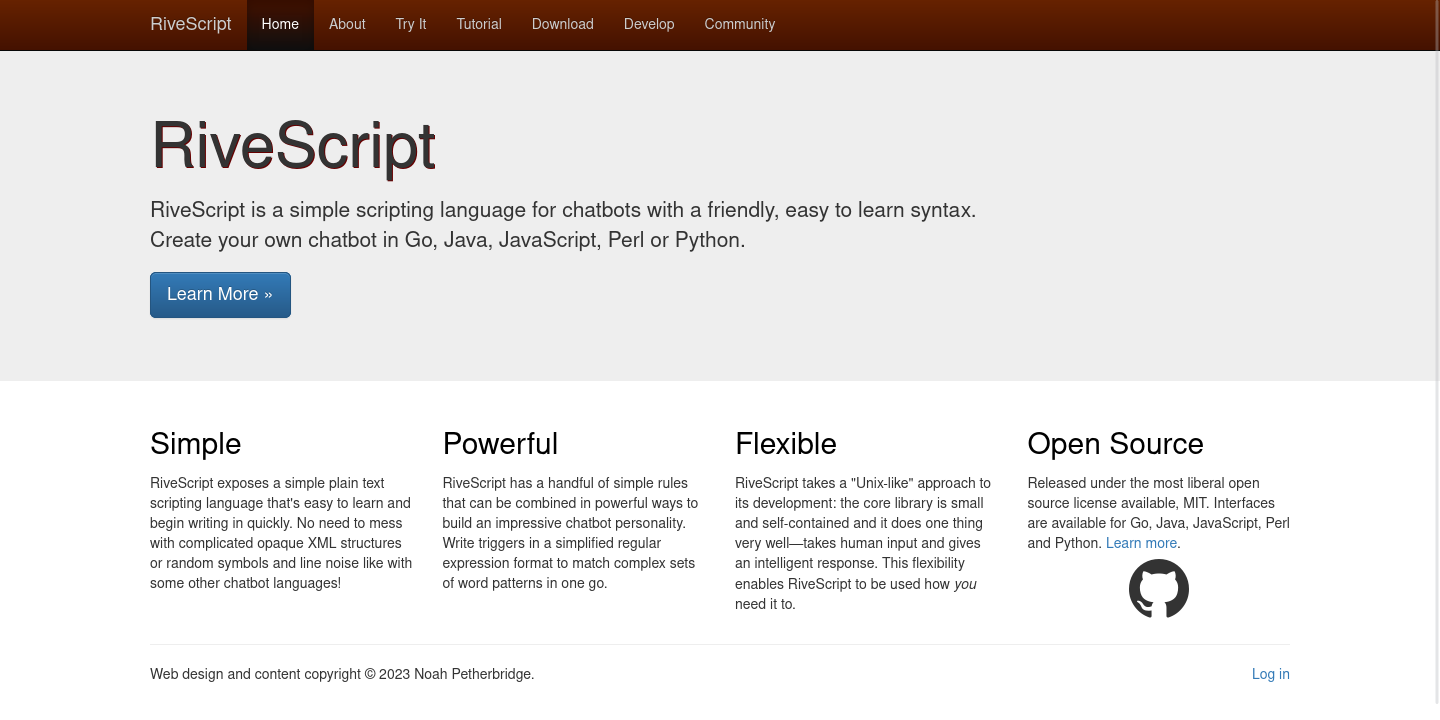Navigate to Download
Image resolution: width=1440 pixels, height=720 pixels.
click(563, 24)
